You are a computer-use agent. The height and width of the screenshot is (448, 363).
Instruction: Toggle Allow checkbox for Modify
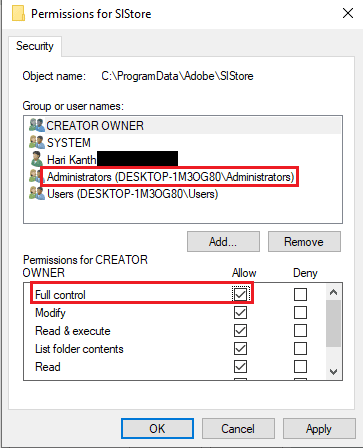(240, 313)
